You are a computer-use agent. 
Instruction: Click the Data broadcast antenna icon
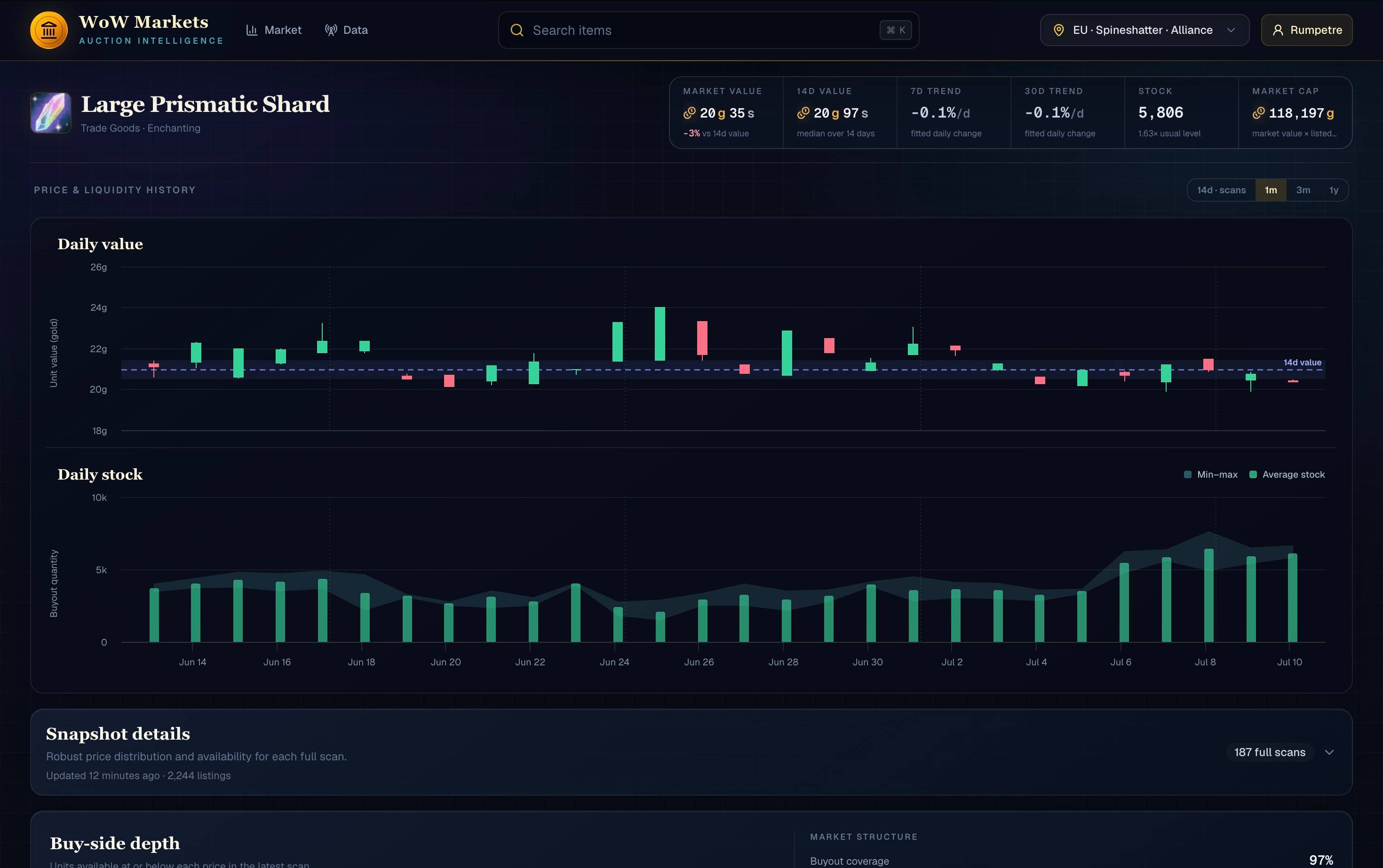331,30
